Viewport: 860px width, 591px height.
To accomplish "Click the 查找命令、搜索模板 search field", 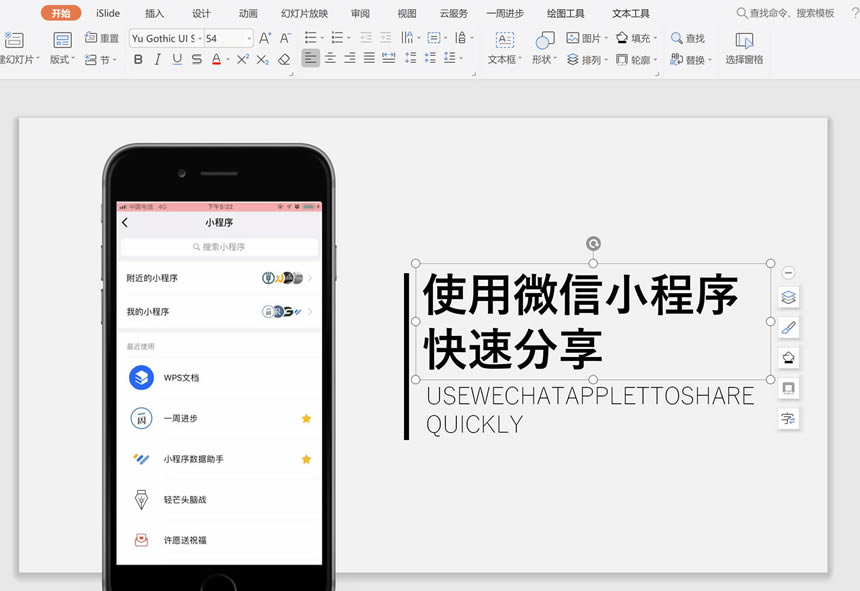I will coord(785,13).
